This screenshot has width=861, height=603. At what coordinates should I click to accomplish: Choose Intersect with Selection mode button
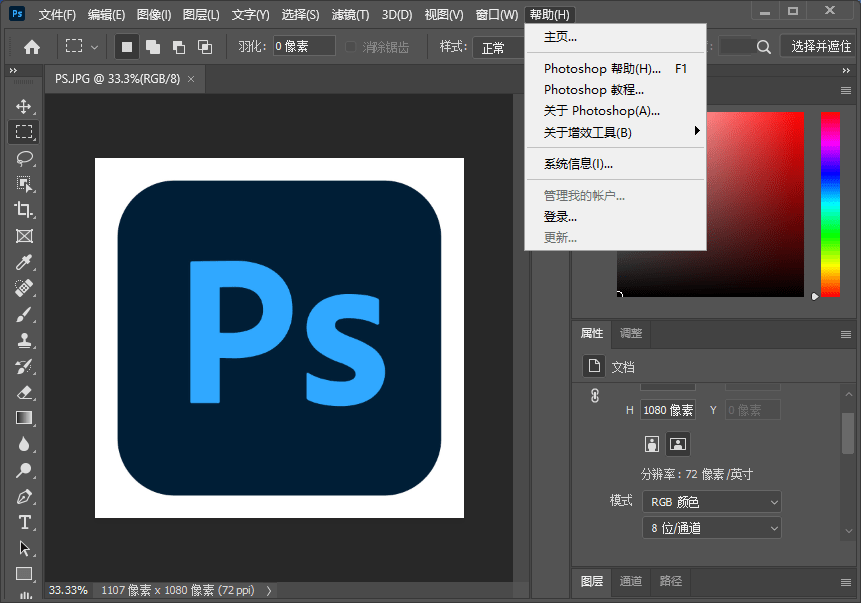[205, 47]
